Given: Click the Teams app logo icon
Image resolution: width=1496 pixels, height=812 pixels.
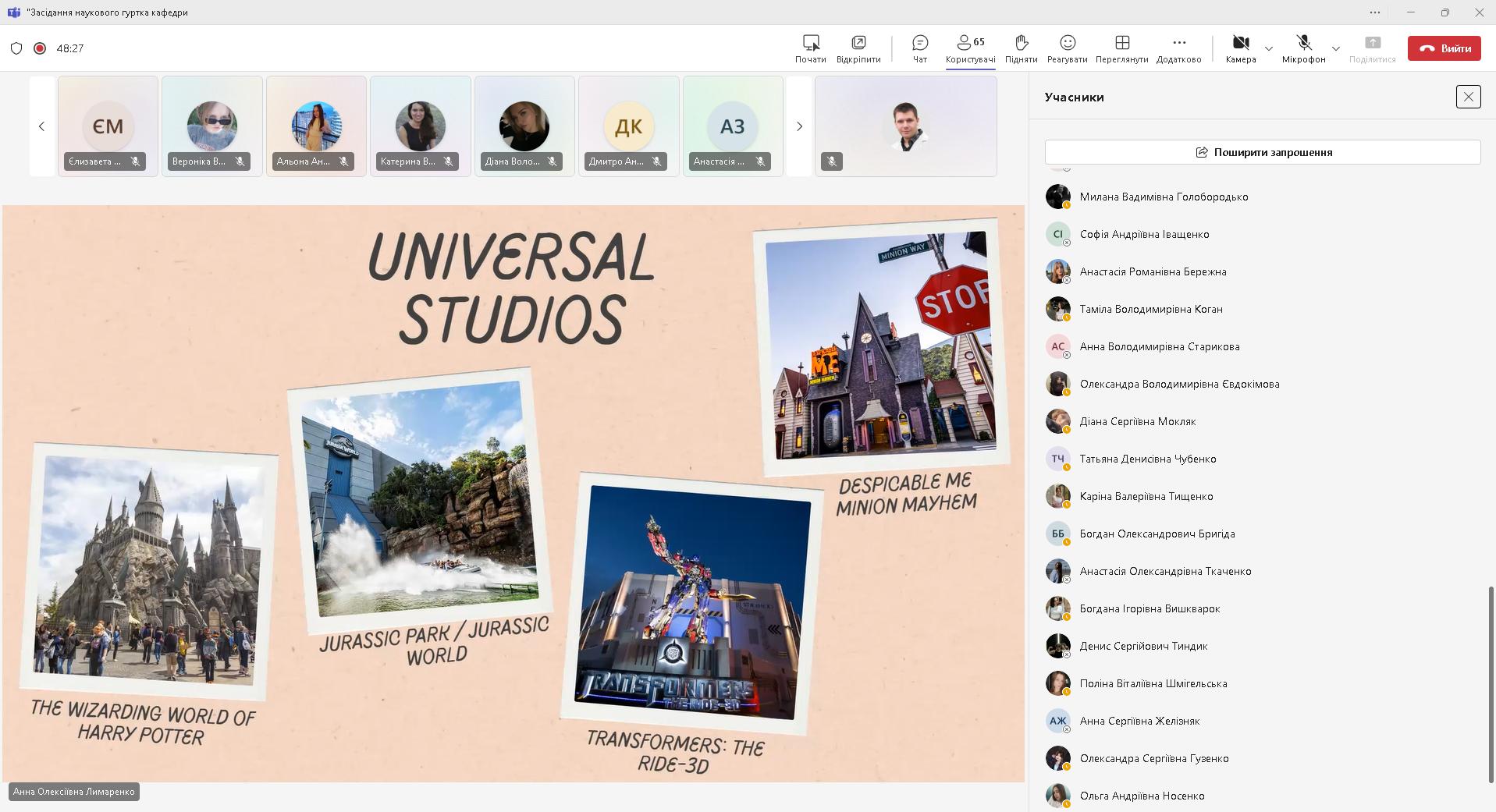Looking at the screenshot, I should (x=13, y=12).
